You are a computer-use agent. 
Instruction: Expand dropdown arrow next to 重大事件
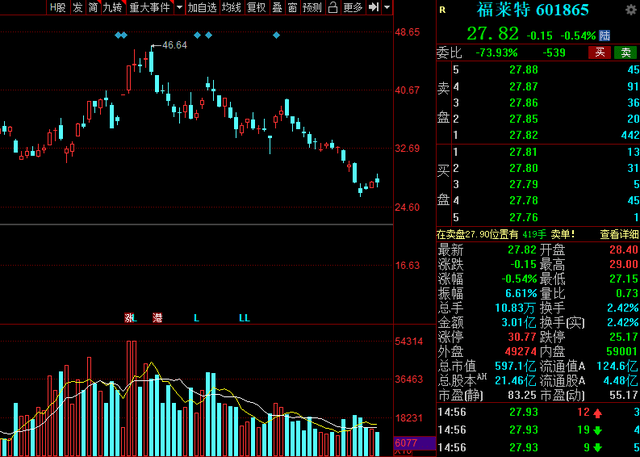click(x=179, y=7)
